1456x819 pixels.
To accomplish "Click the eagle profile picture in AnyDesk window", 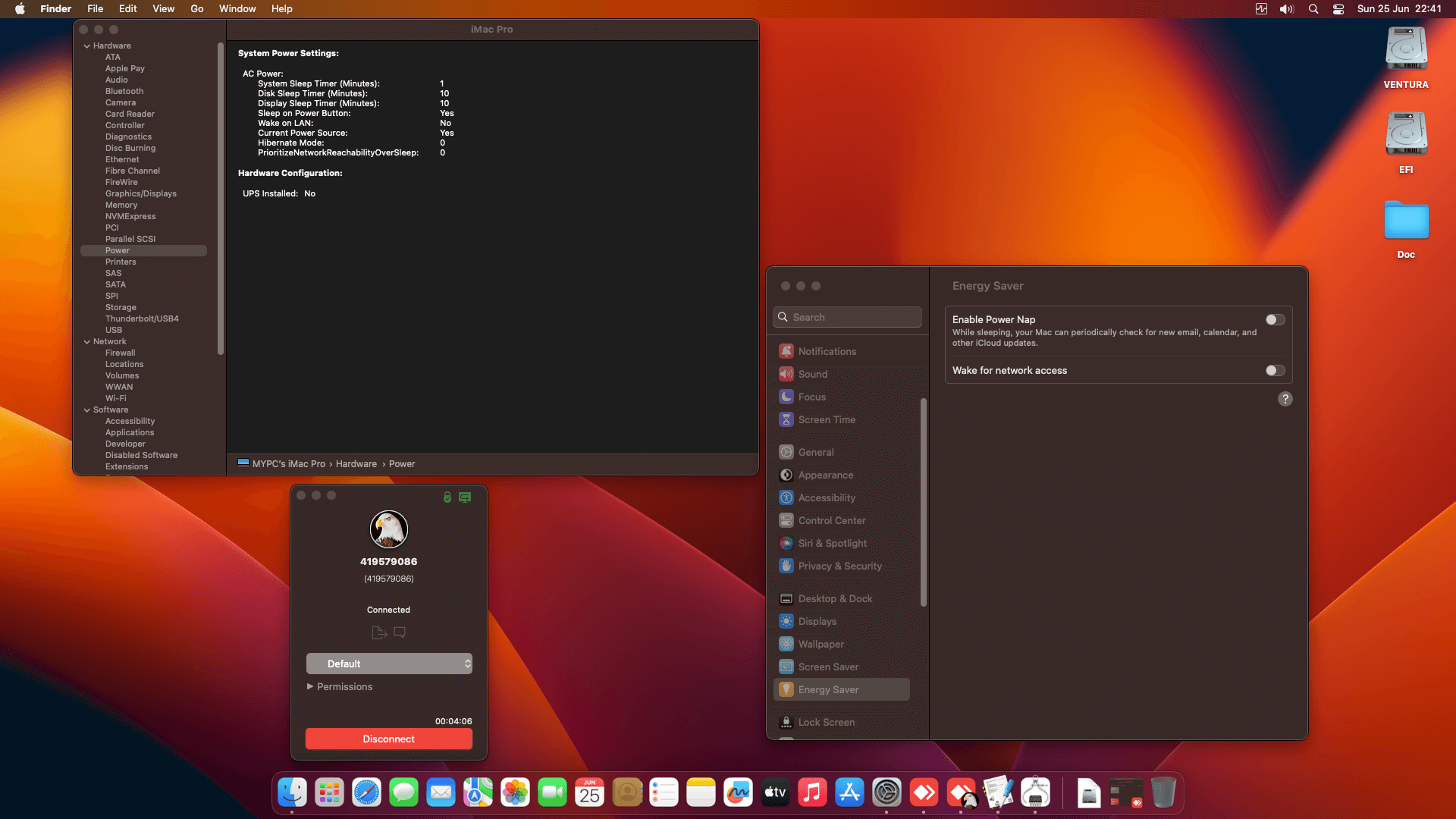I will [x=389, y=529].
